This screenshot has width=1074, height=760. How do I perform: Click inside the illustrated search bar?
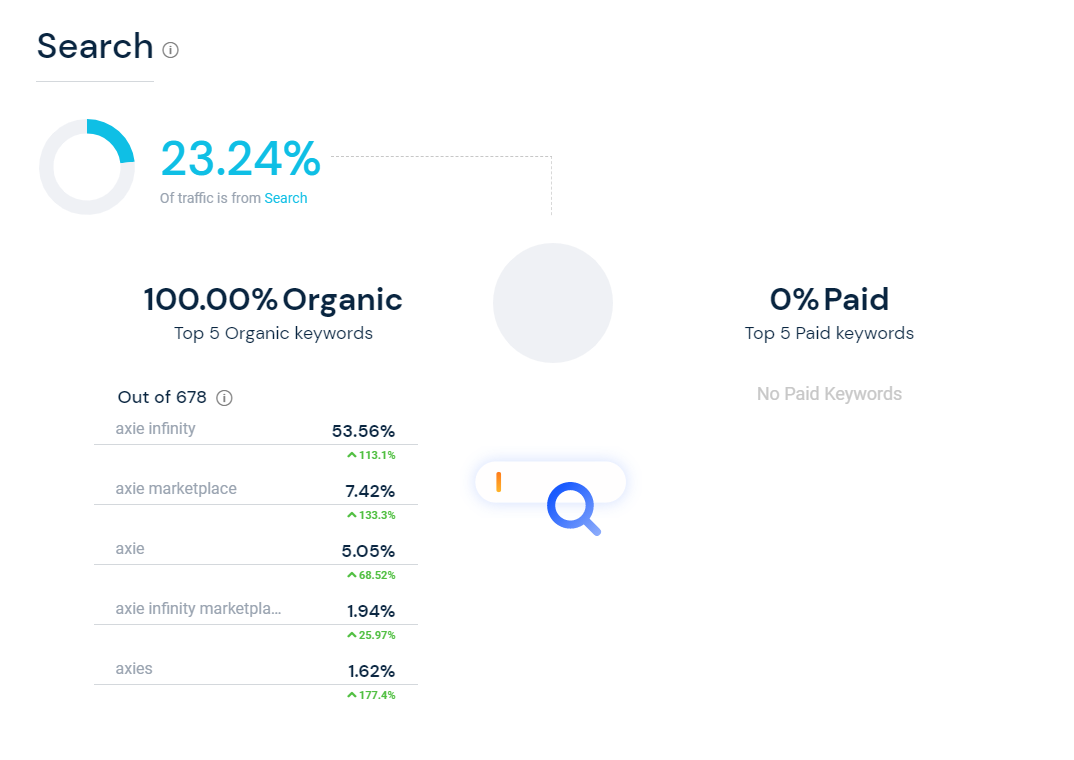pos(550,481)
